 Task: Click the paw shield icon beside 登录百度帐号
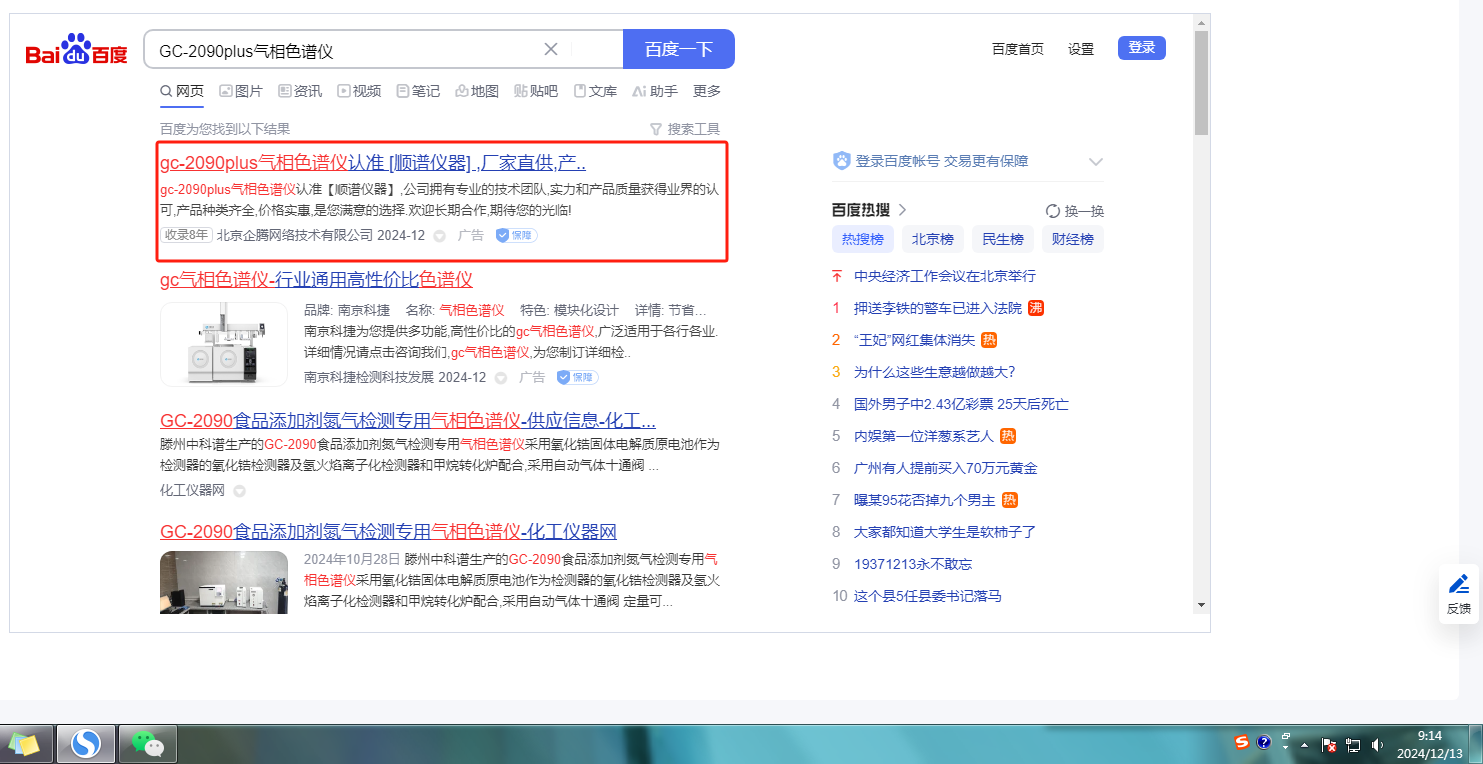842,161
